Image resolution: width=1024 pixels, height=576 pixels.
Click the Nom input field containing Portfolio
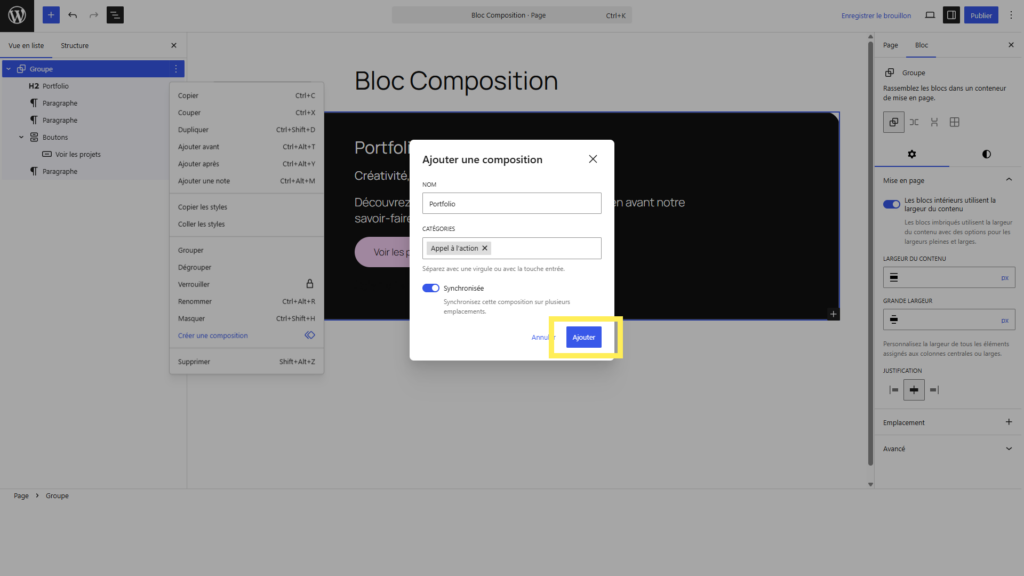tap(511, 203)
